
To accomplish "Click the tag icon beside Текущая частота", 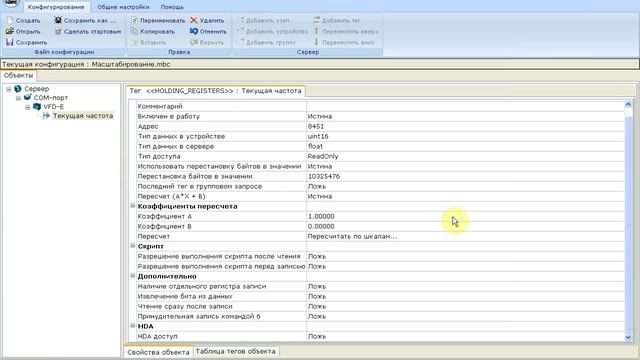I will point(46,116).
